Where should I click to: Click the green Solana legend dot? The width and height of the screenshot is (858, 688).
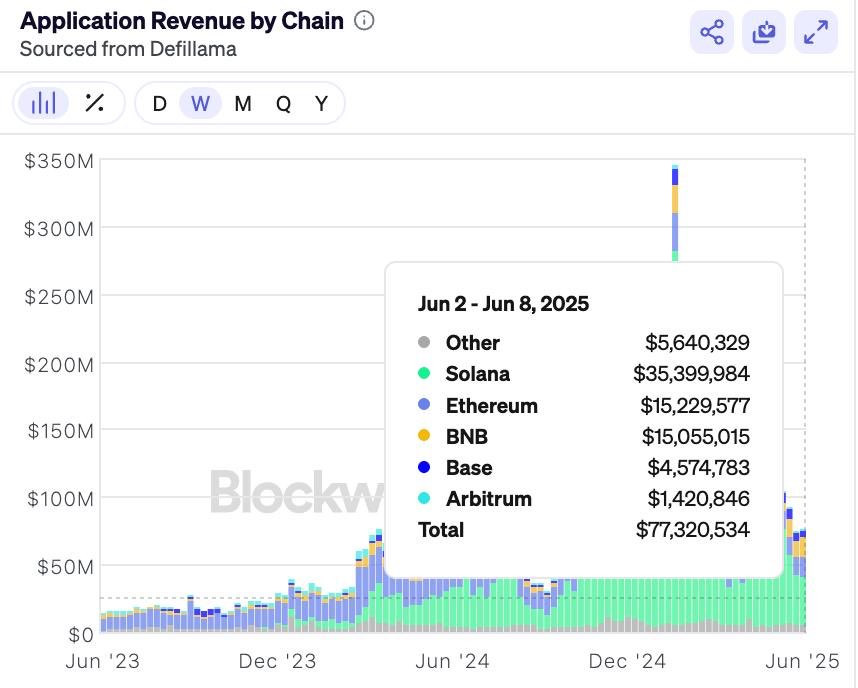point(424,374)
